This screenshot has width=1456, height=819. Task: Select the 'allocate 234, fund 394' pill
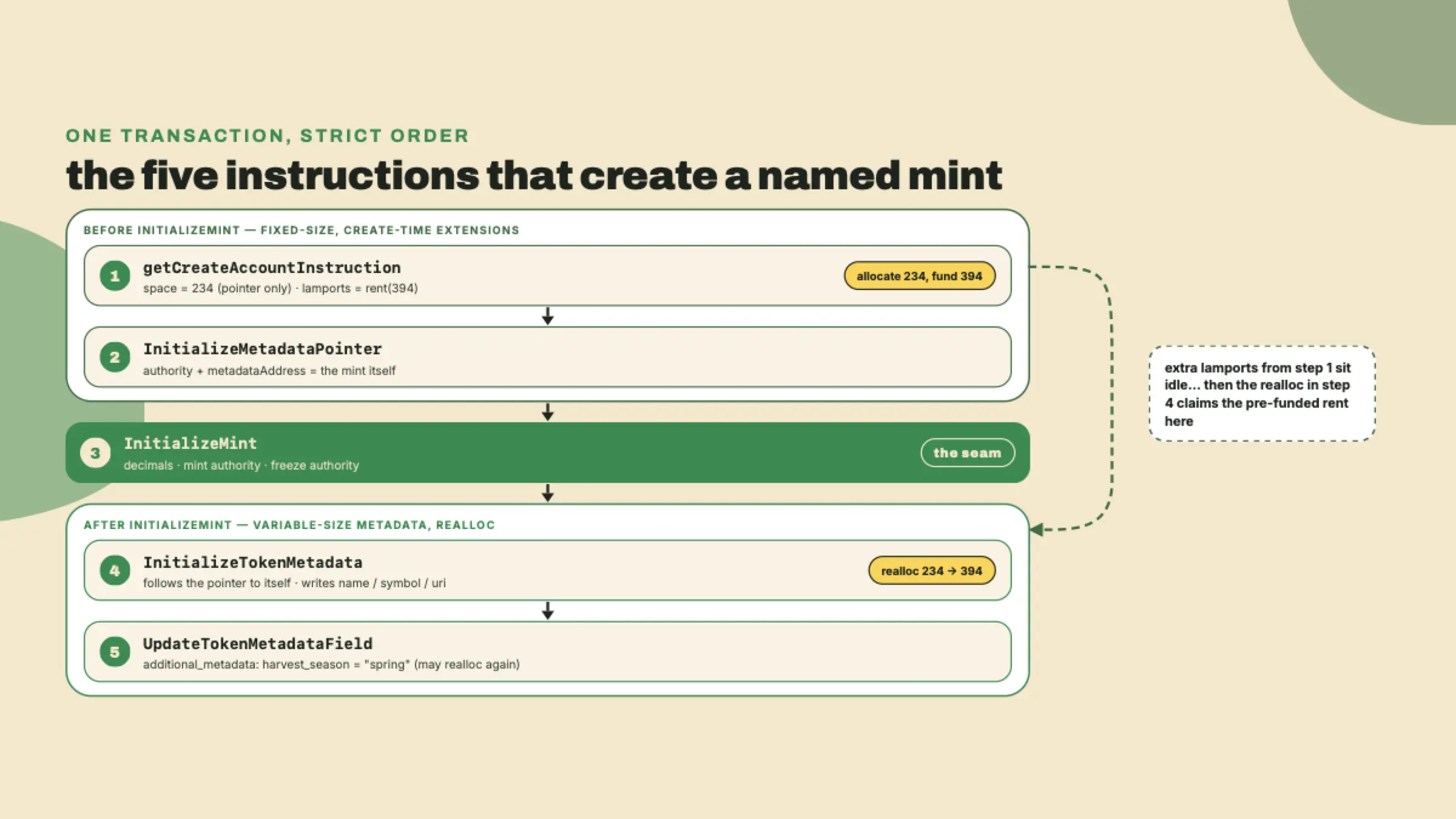pyautogui.click(x=919, y=276)
